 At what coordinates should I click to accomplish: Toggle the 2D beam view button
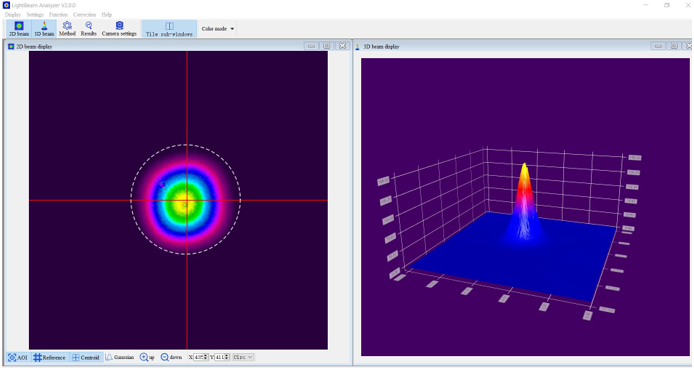point(19,29)
